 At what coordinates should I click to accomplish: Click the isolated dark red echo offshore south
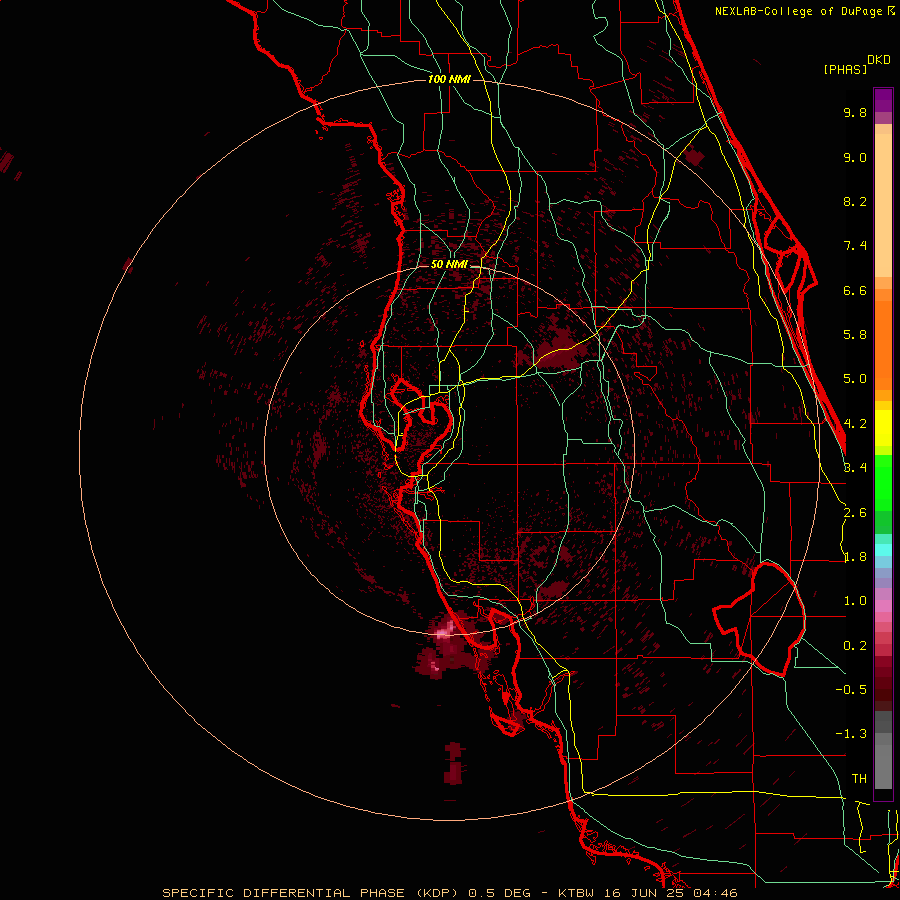(x=453, y=763)
